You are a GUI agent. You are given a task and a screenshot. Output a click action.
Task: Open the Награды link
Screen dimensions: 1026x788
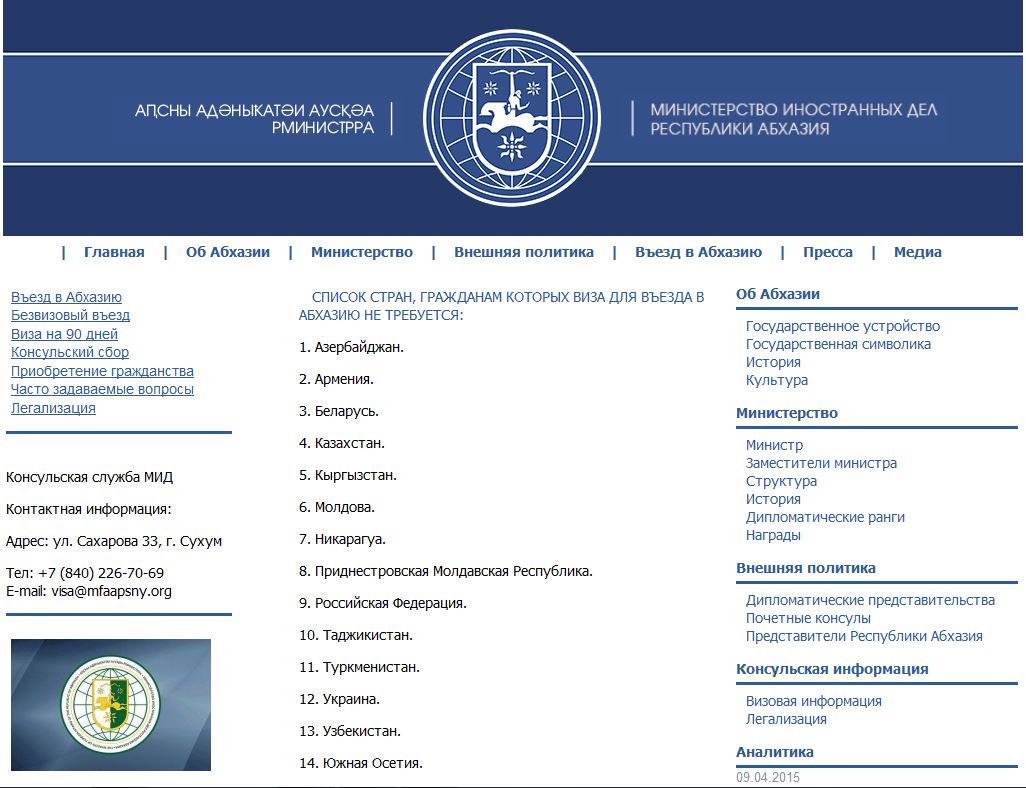tap(773, 535)
